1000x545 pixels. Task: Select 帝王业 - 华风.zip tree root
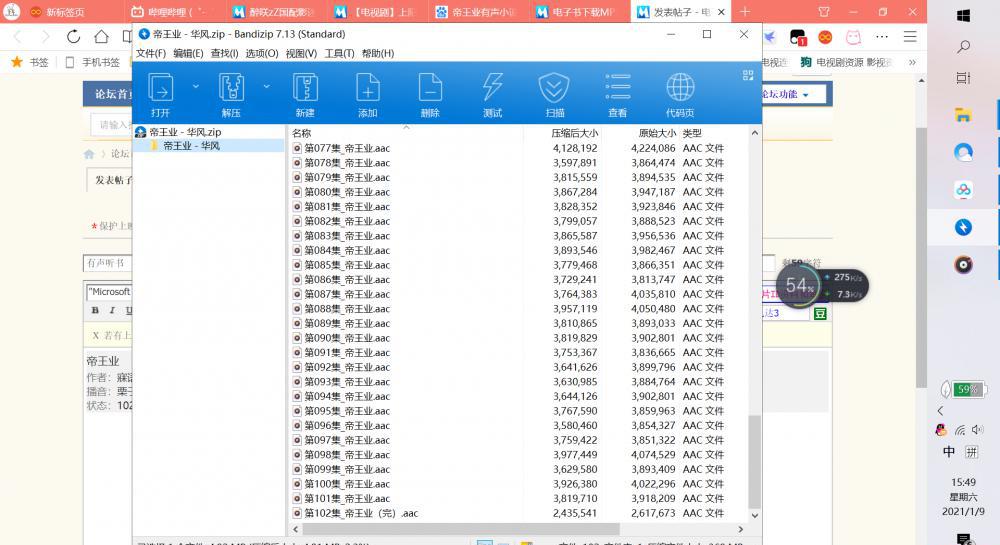(185, 132)
